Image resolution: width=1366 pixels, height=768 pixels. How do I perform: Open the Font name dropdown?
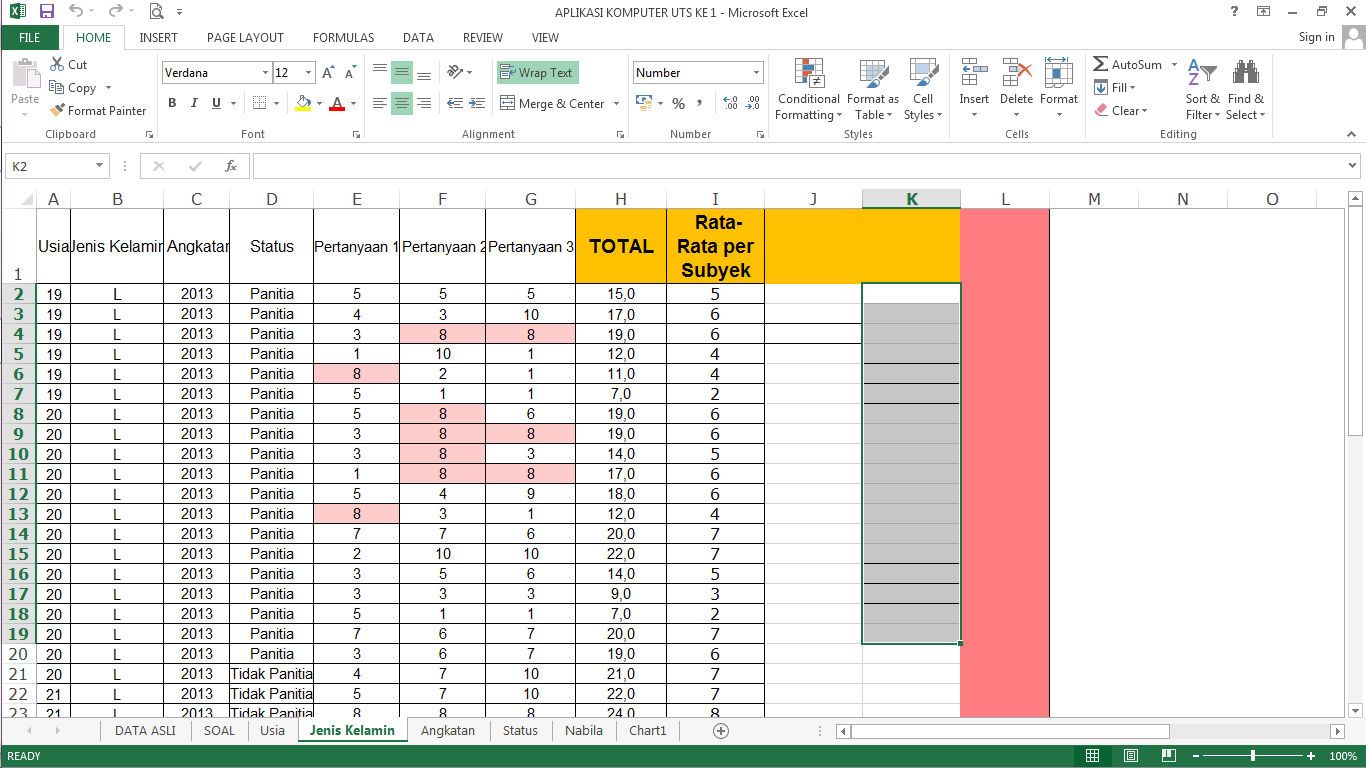coord(263,72)
